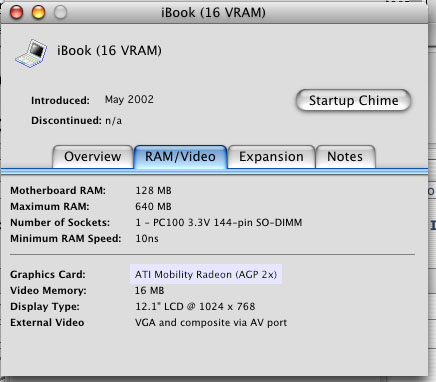Minimize window using yellow button
436x382 pixels.
(x=38, y=13)
